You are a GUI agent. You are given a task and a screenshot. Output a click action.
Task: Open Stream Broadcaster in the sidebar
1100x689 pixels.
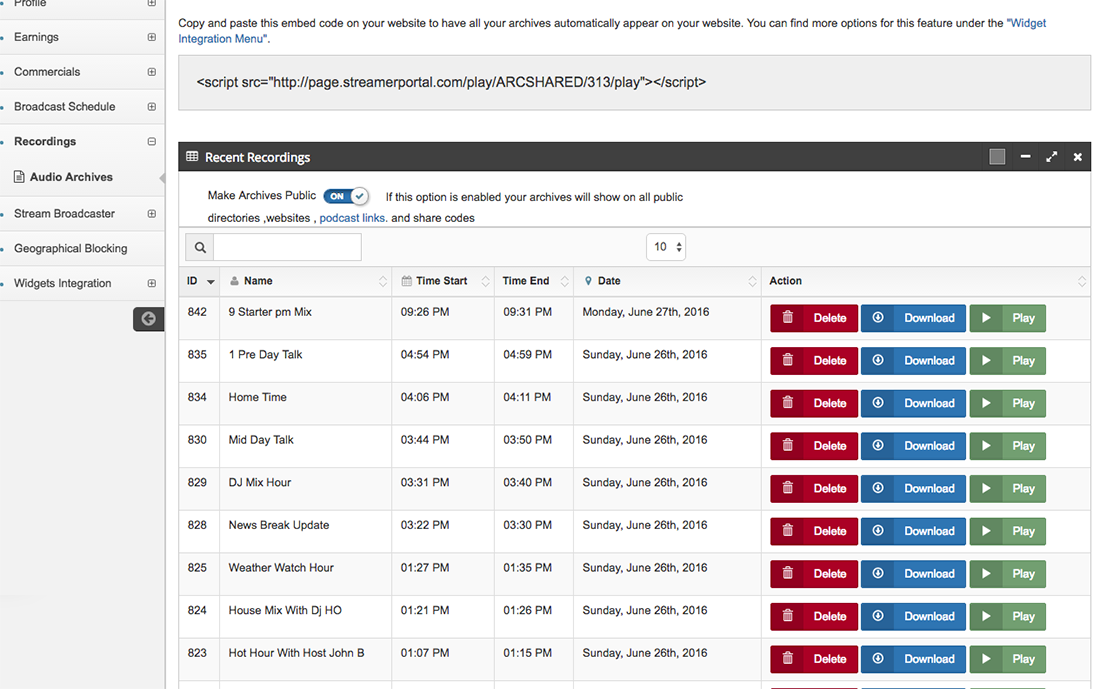tap(65, 213)
